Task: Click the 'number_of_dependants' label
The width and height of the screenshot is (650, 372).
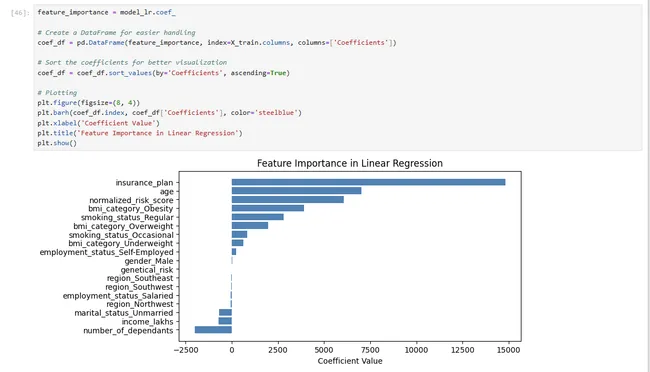Action: pos(128,331)
